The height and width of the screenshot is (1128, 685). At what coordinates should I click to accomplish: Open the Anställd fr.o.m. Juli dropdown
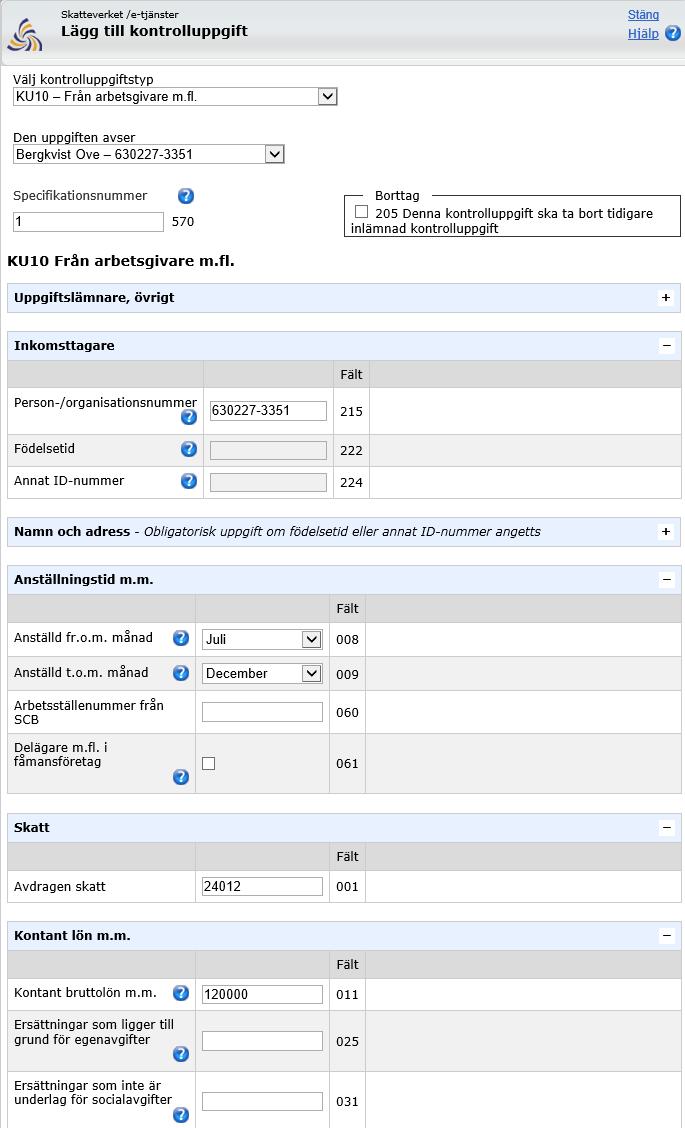coord(262,639)
